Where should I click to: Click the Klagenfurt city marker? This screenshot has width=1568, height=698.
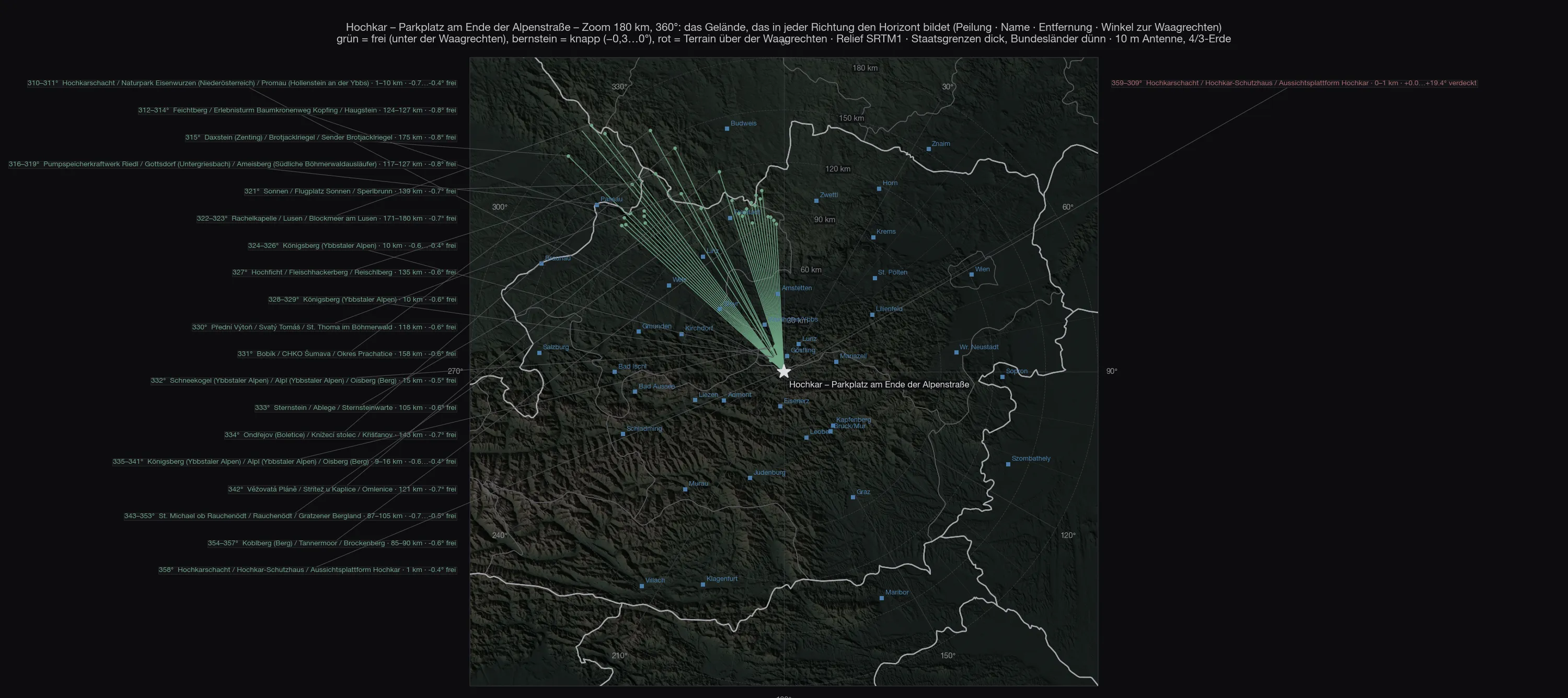[x=703, y=584]
